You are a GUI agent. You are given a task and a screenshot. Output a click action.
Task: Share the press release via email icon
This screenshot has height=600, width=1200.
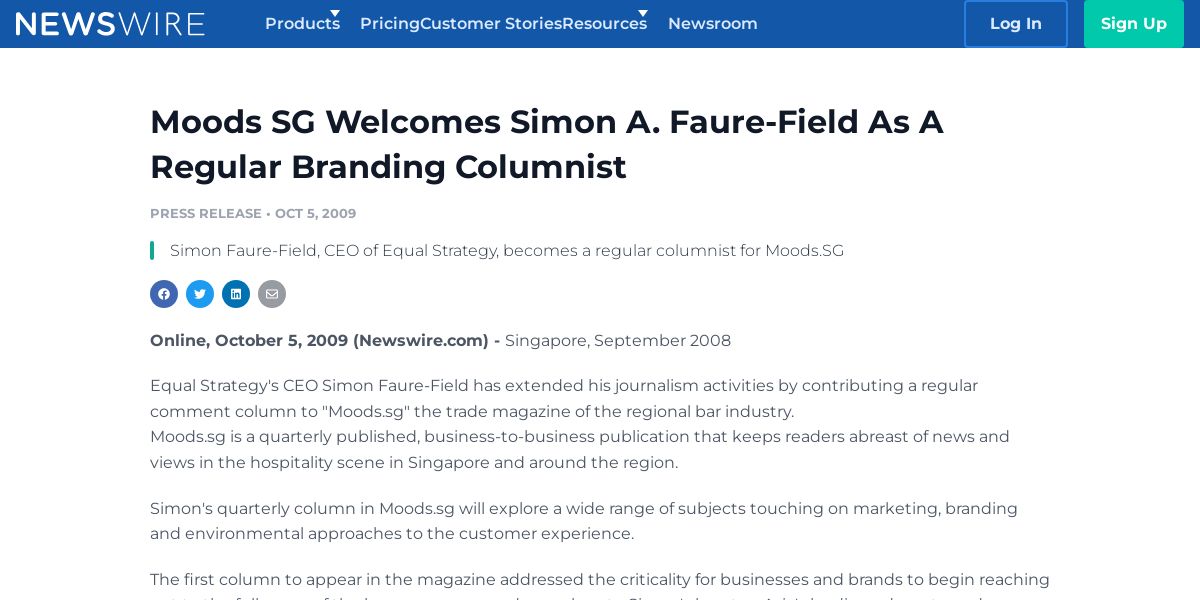[x=272, y=294]
